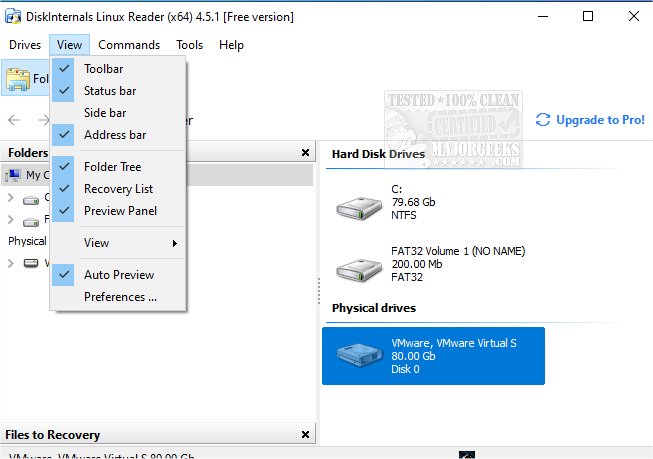This screenshot has height=459, width=653.
Task: Open the Commands menu
Action: pos(129,45)
